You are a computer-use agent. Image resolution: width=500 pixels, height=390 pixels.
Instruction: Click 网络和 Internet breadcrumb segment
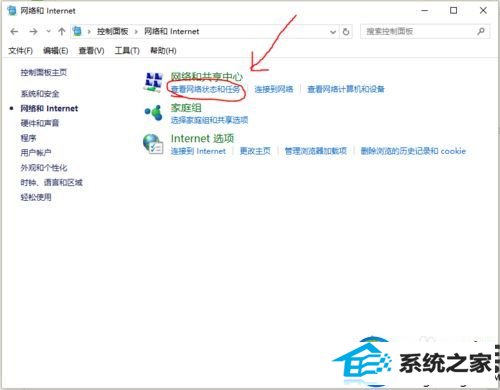(x=172, y=32)
